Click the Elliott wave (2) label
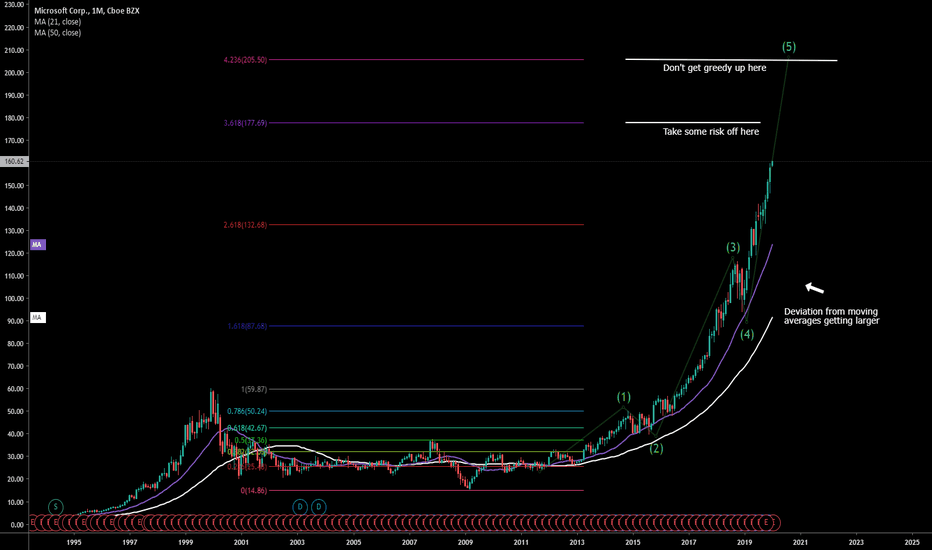 pyautogui.click(x=656, y=448)
